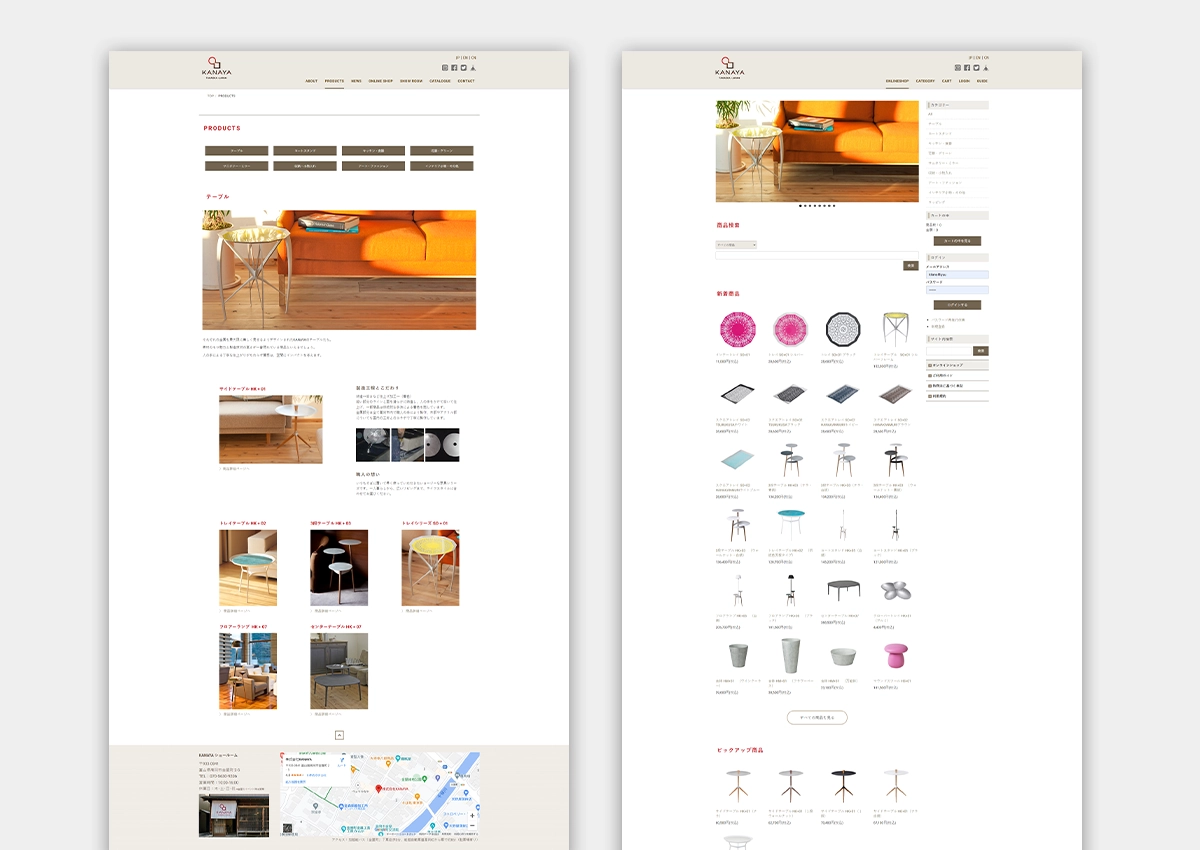
Task: Select PRODUCTS in the navigation bar
Action: pyautogui.click(x=334, y=81)
